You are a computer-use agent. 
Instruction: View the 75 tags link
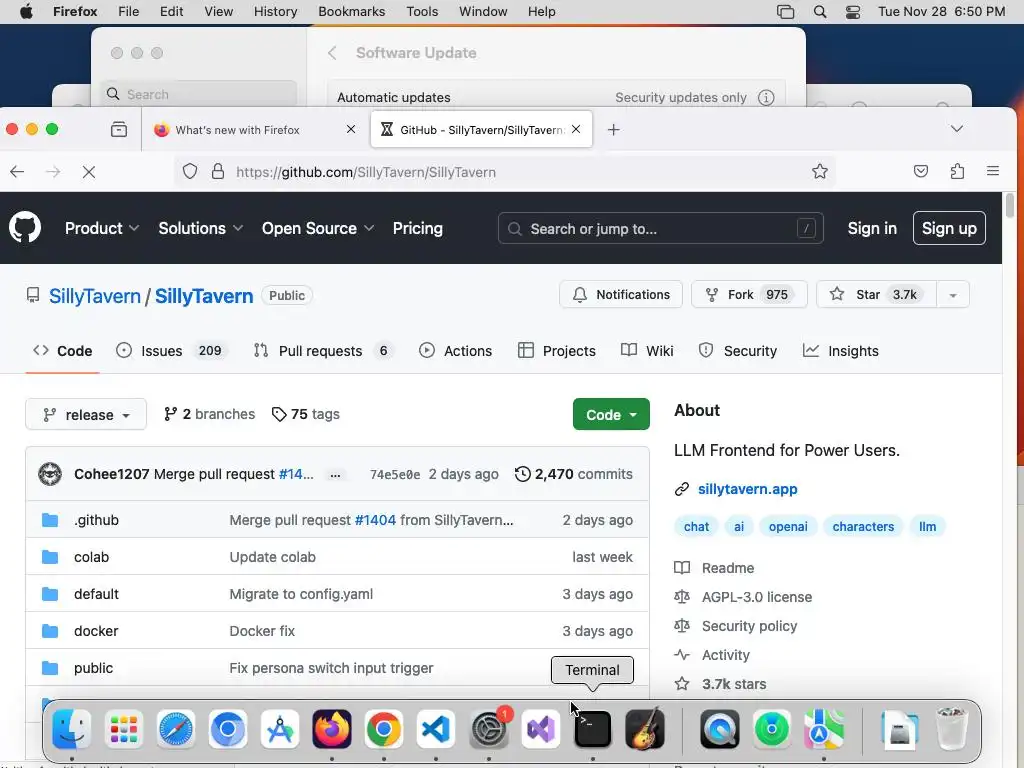(306, 414)
